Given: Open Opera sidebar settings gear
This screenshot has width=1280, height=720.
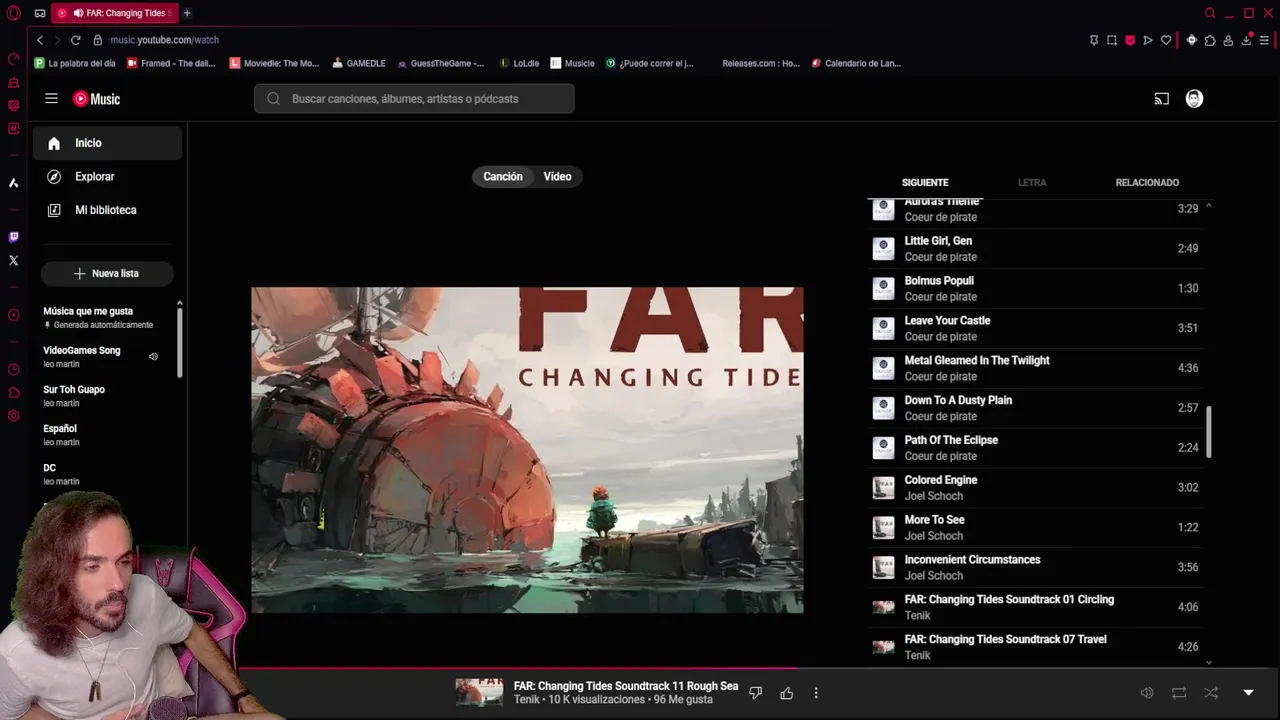Looking at the screenshot, I should tap(13, 416).
